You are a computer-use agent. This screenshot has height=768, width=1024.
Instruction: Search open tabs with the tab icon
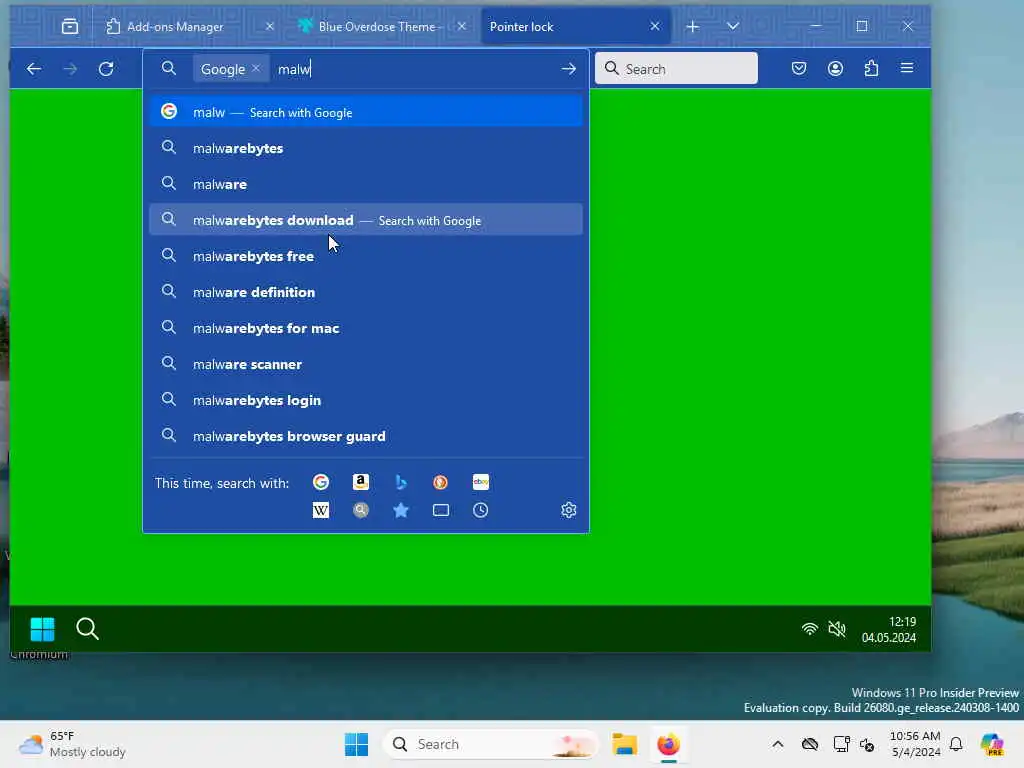pos(441,510)
